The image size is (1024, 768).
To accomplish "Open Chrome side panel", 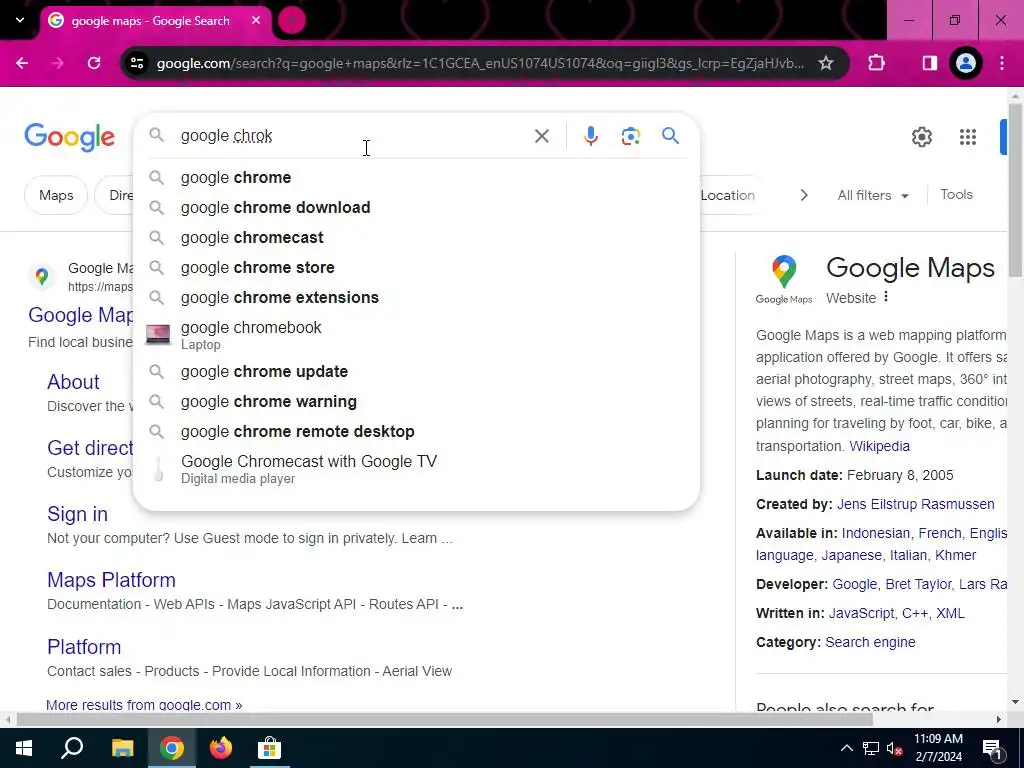I will (929, 63).
